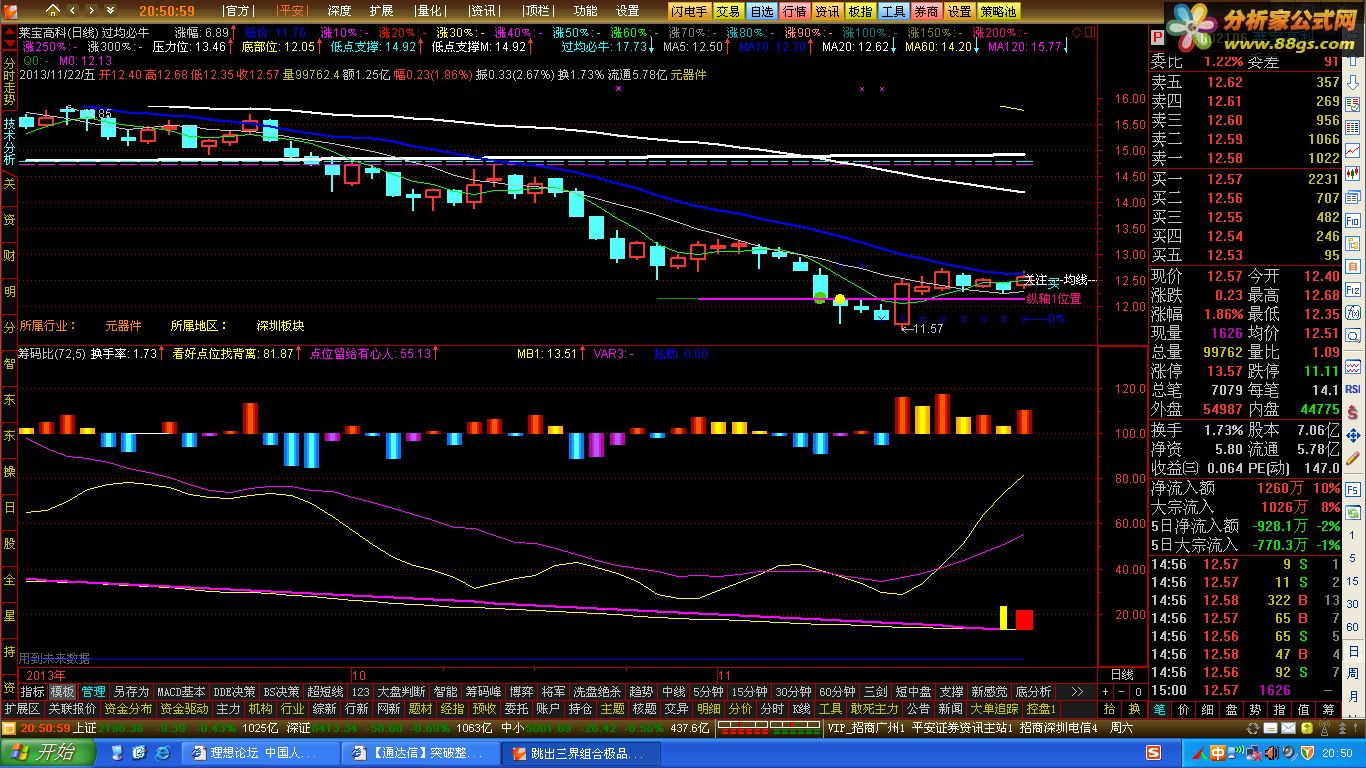1366x768 pixels.
Task: Select the 笔 tab under the quote panel
Action: (1160, 709)
